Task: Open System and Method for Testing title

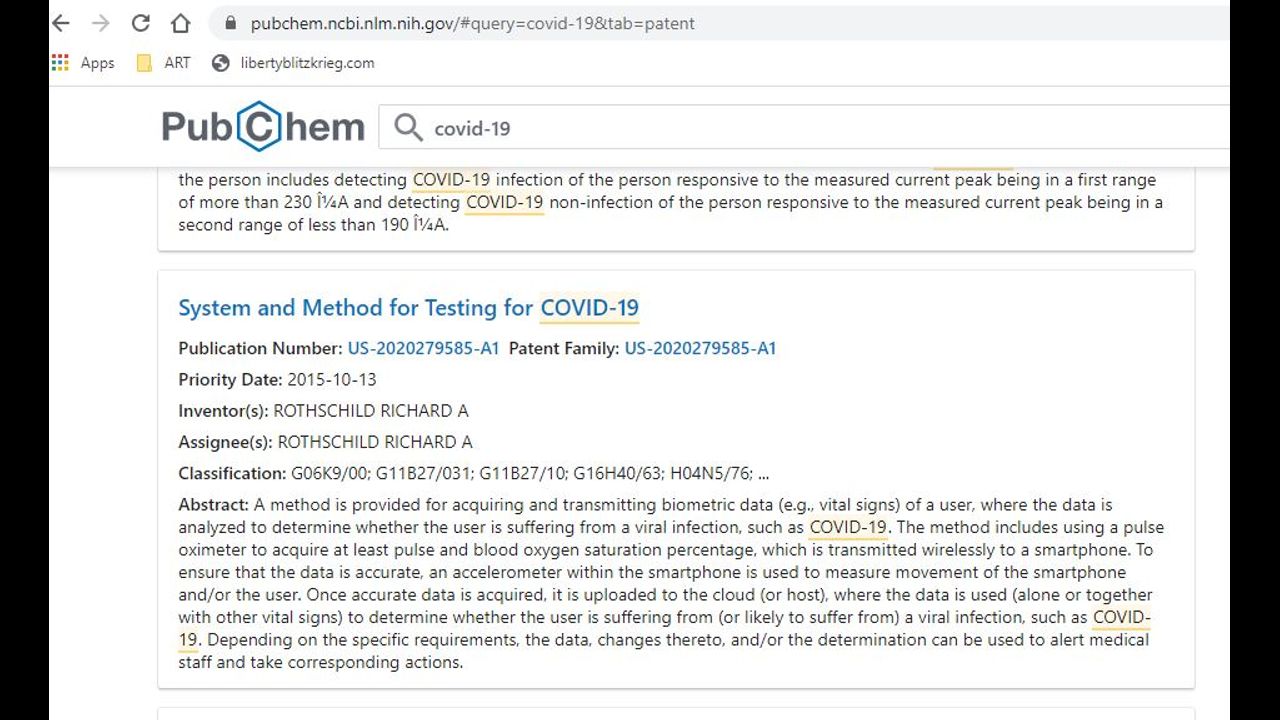Action: click(x=408, y=308)
